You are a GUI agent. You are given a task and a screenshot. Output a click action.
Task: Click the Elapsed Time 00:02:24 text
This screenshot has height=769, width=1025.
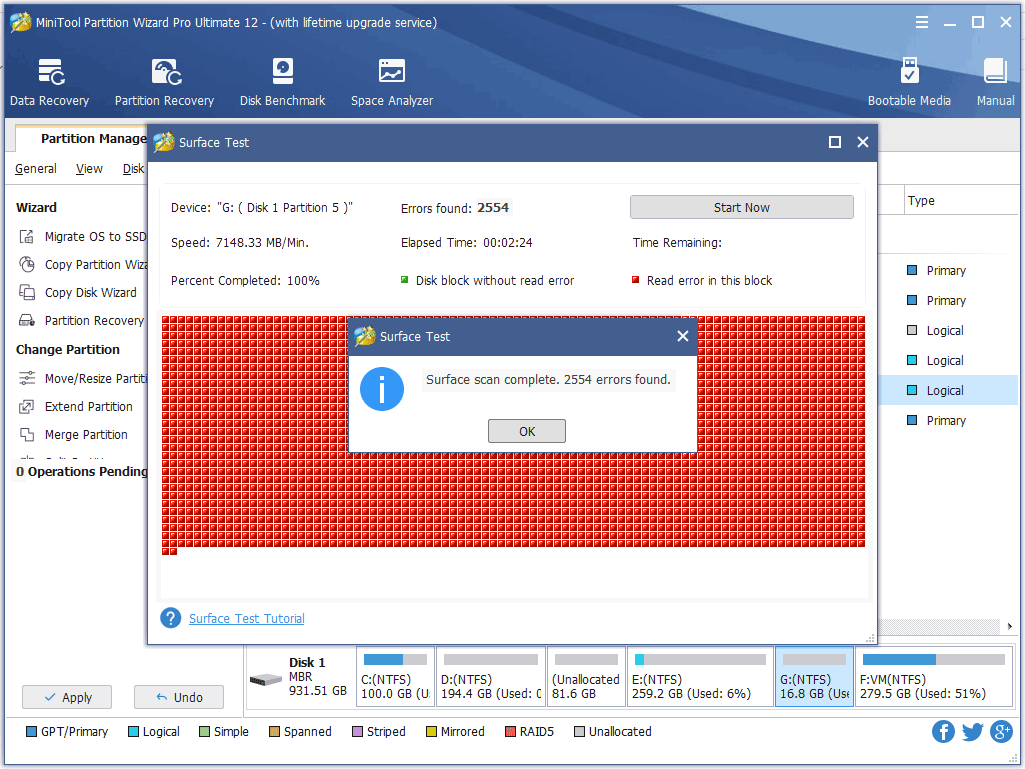tap(466, 243)
